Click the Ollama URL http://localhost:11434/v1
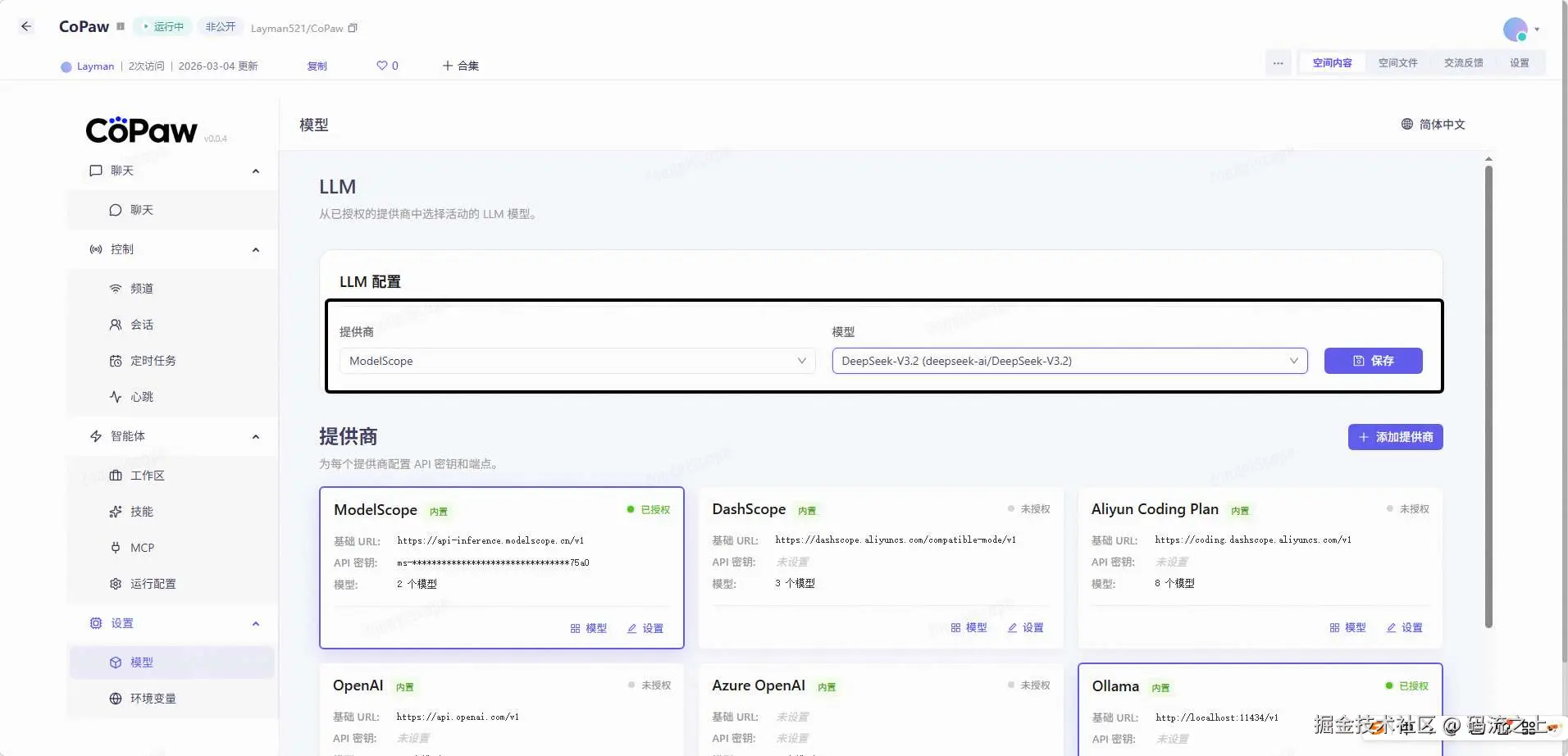The width and height of the screenshot is (1568, 756). coord(1217,717)
